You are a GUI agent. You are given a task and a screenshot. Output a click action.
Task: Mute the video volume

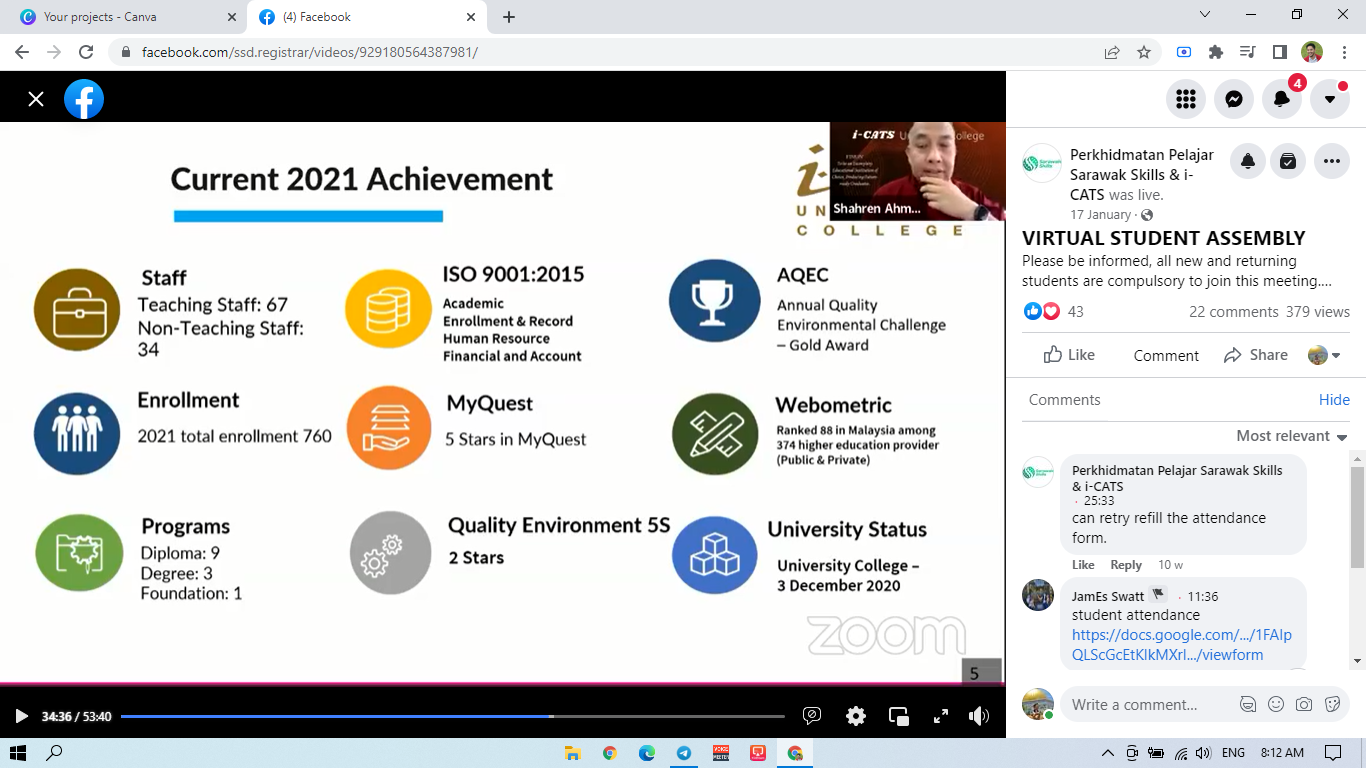click(979, 716)
